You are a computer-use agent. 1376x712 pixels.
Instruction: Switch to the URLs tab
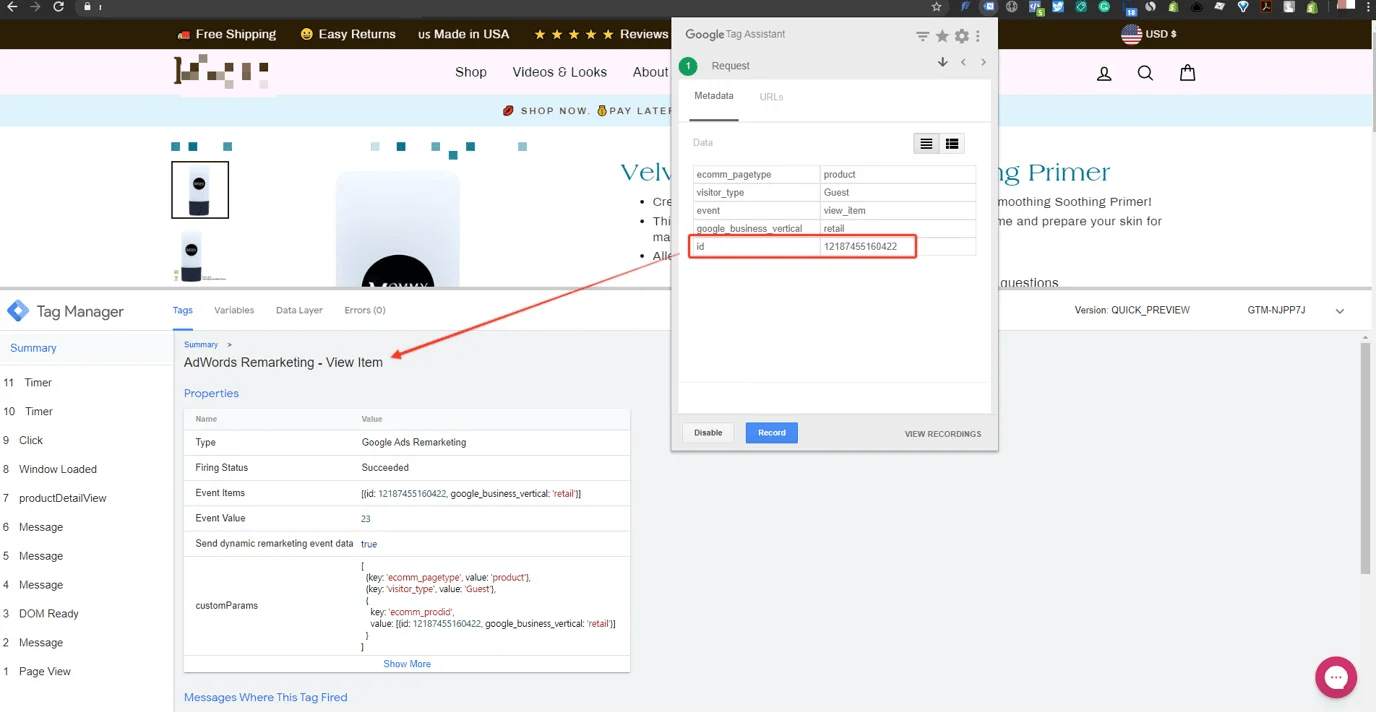[770, 96]
